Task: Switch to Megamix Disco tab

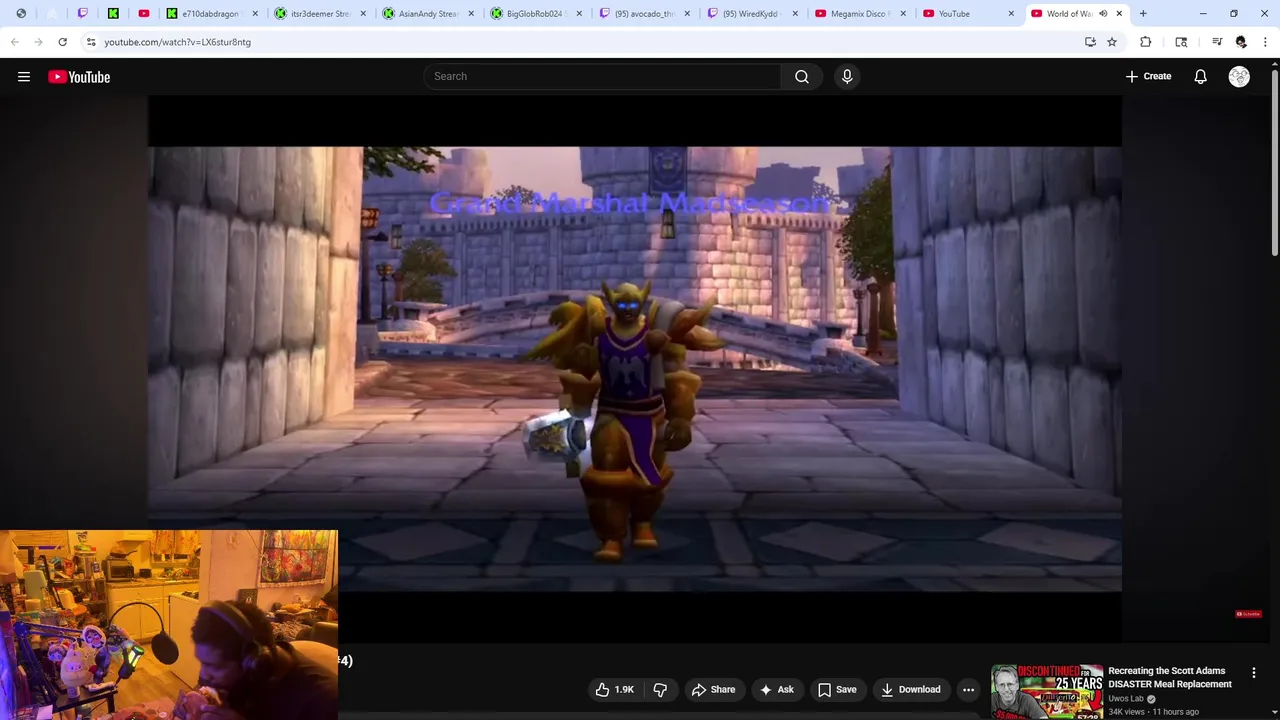Action: 859,14
